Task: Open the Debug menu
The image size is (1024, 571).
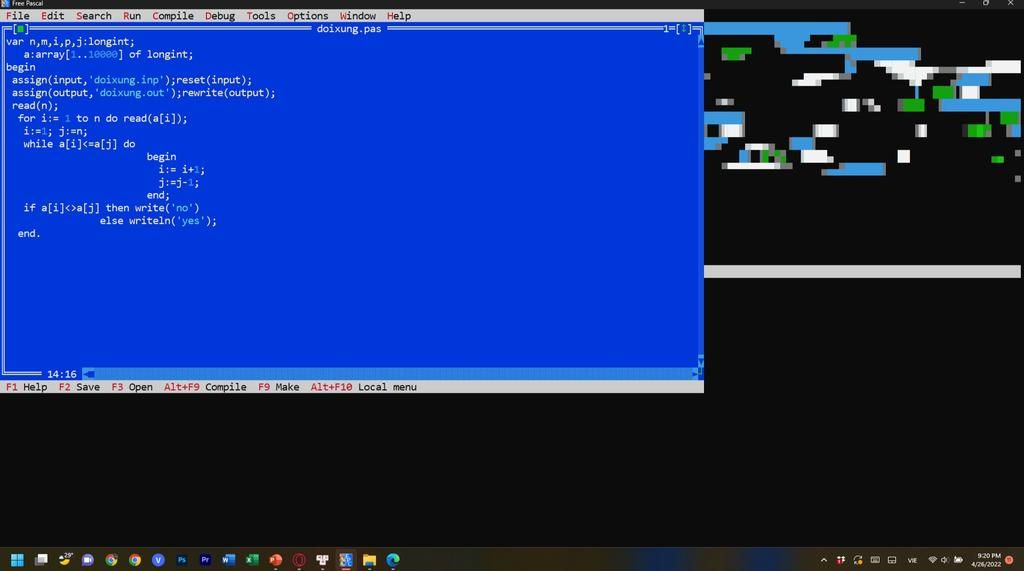Action: click(220, 16)
